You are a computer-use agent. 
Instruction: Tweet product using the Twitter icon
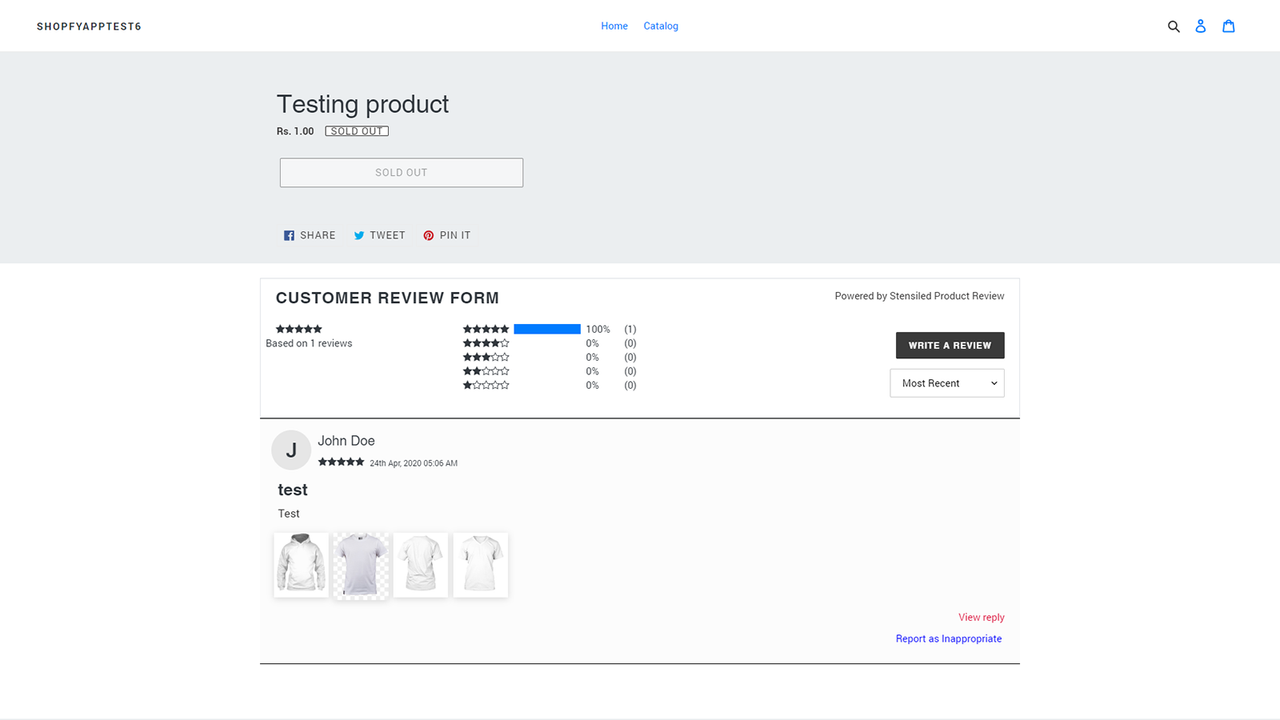[359, 234]
